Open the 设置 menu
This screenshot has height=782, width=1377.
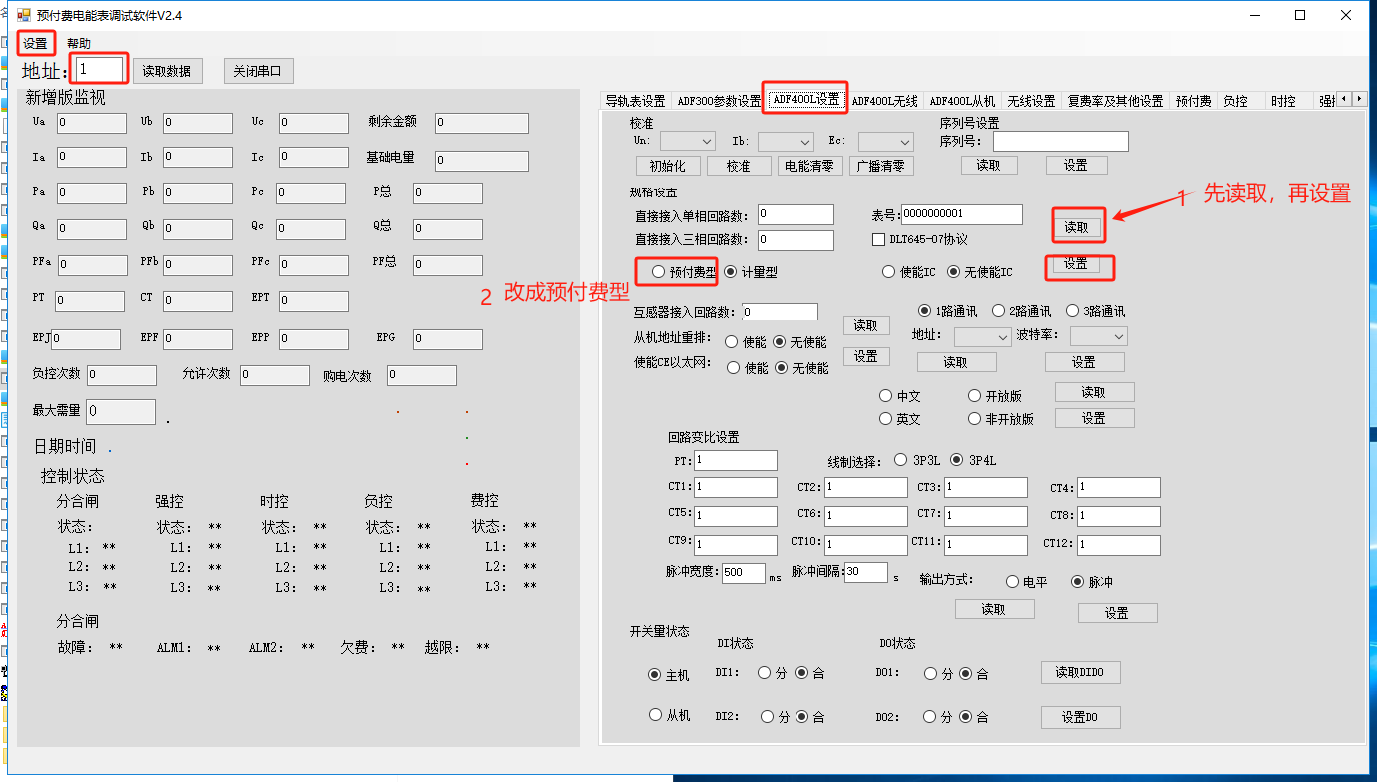point(35,43)
